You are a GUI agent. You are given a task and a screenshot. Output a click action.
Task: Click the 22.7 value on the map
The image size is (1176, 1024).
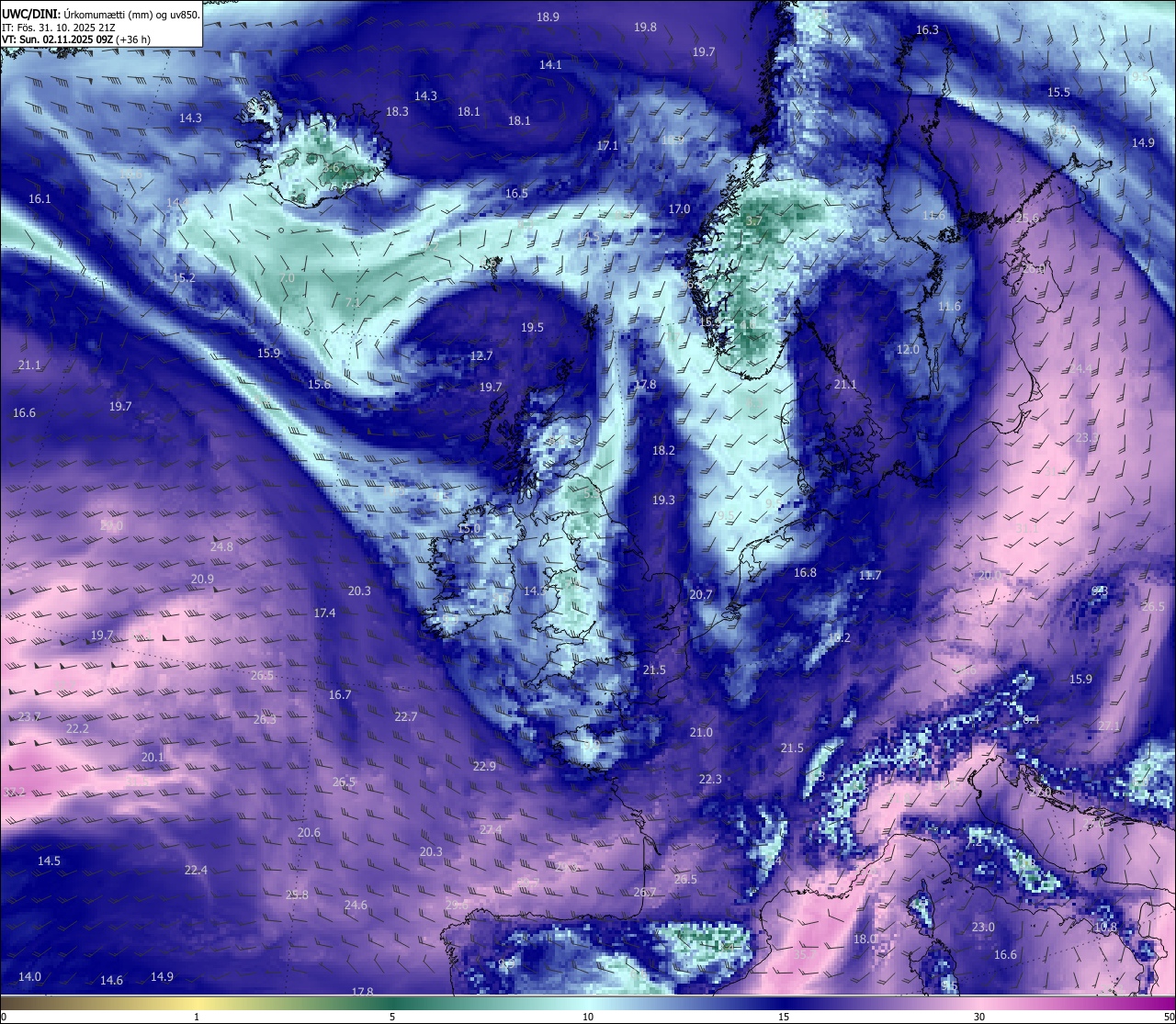[406, 717]
